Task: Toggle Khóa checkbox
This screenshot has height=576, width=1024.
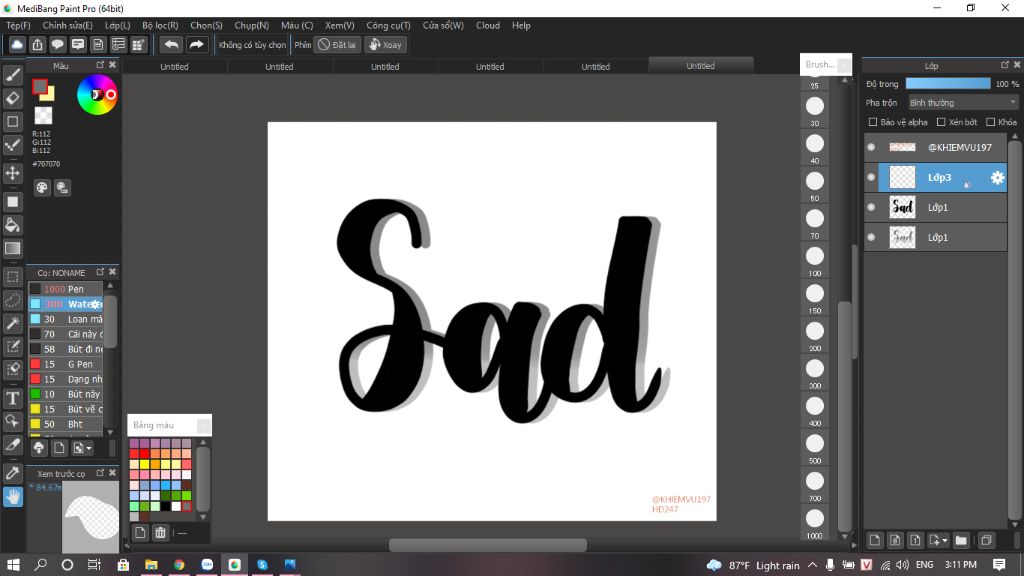Action: point(991,122)
